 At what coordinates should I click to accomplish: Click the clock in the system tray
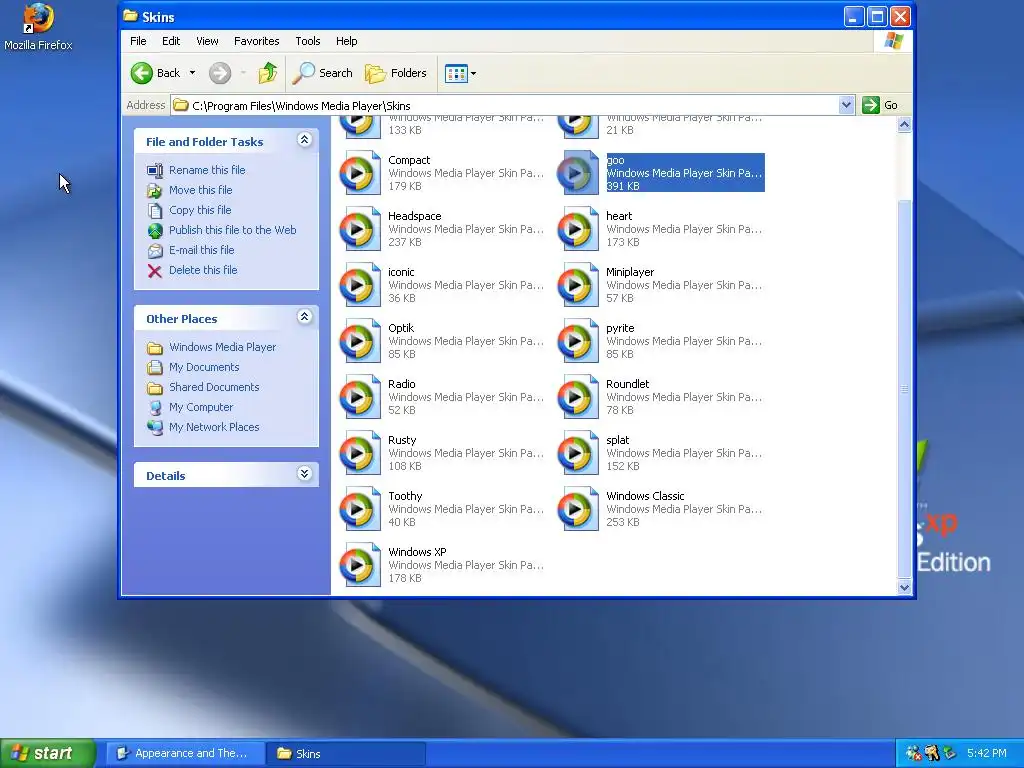(987, 753)
